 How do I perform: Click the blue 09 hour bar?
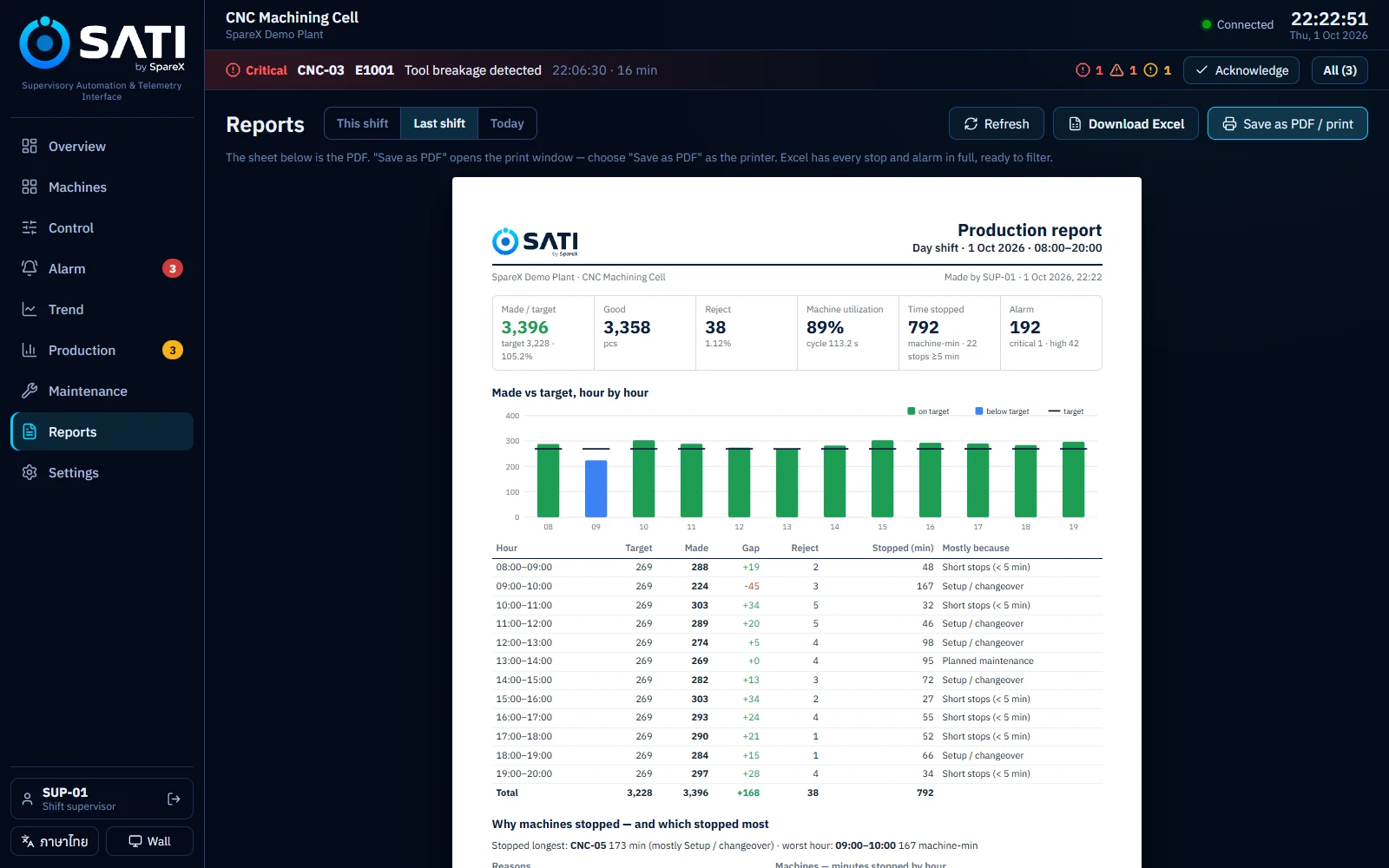point(596,489)
